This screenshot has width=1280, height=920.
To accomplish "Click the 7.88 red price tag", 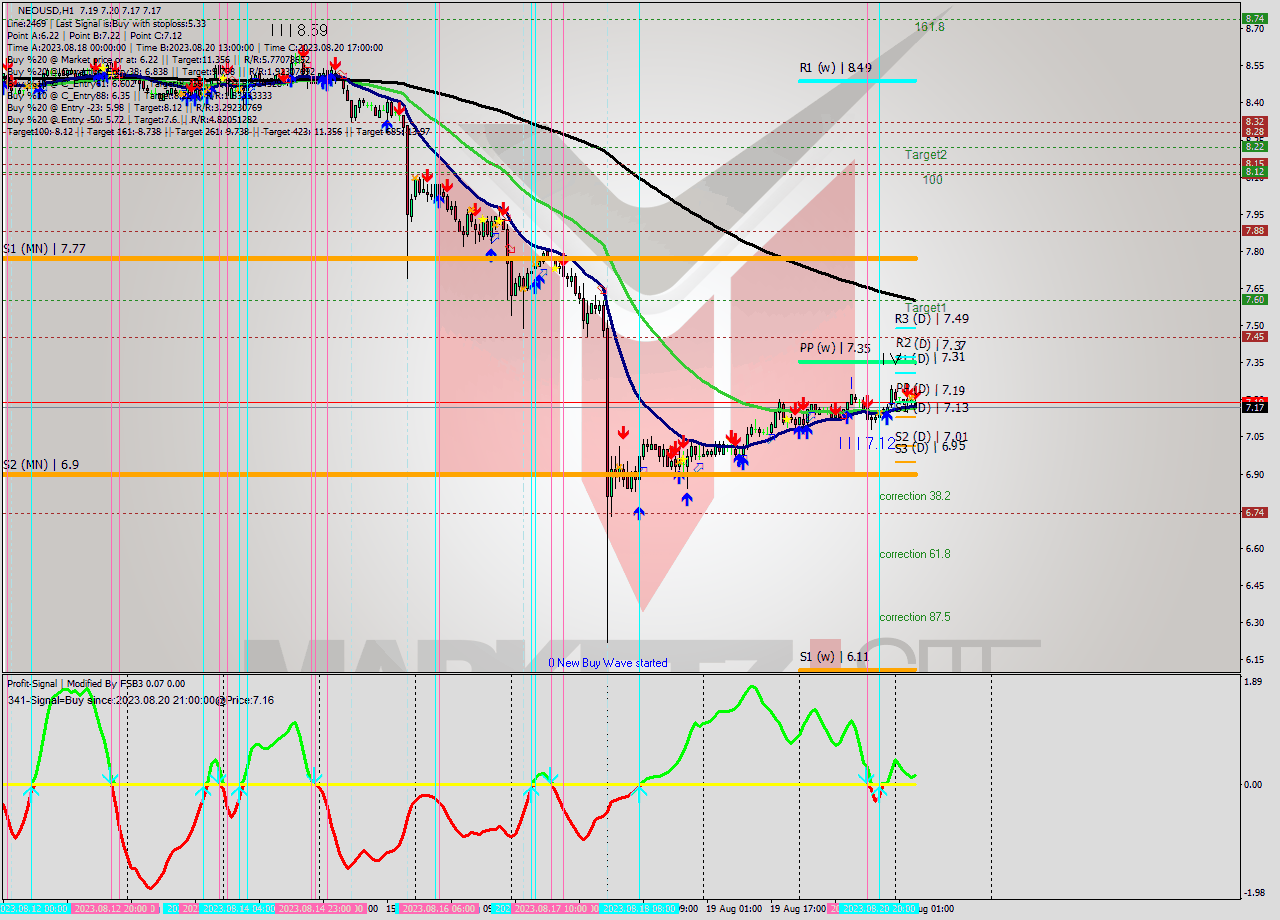I will pyautogui.click(x=1254, y=230).
